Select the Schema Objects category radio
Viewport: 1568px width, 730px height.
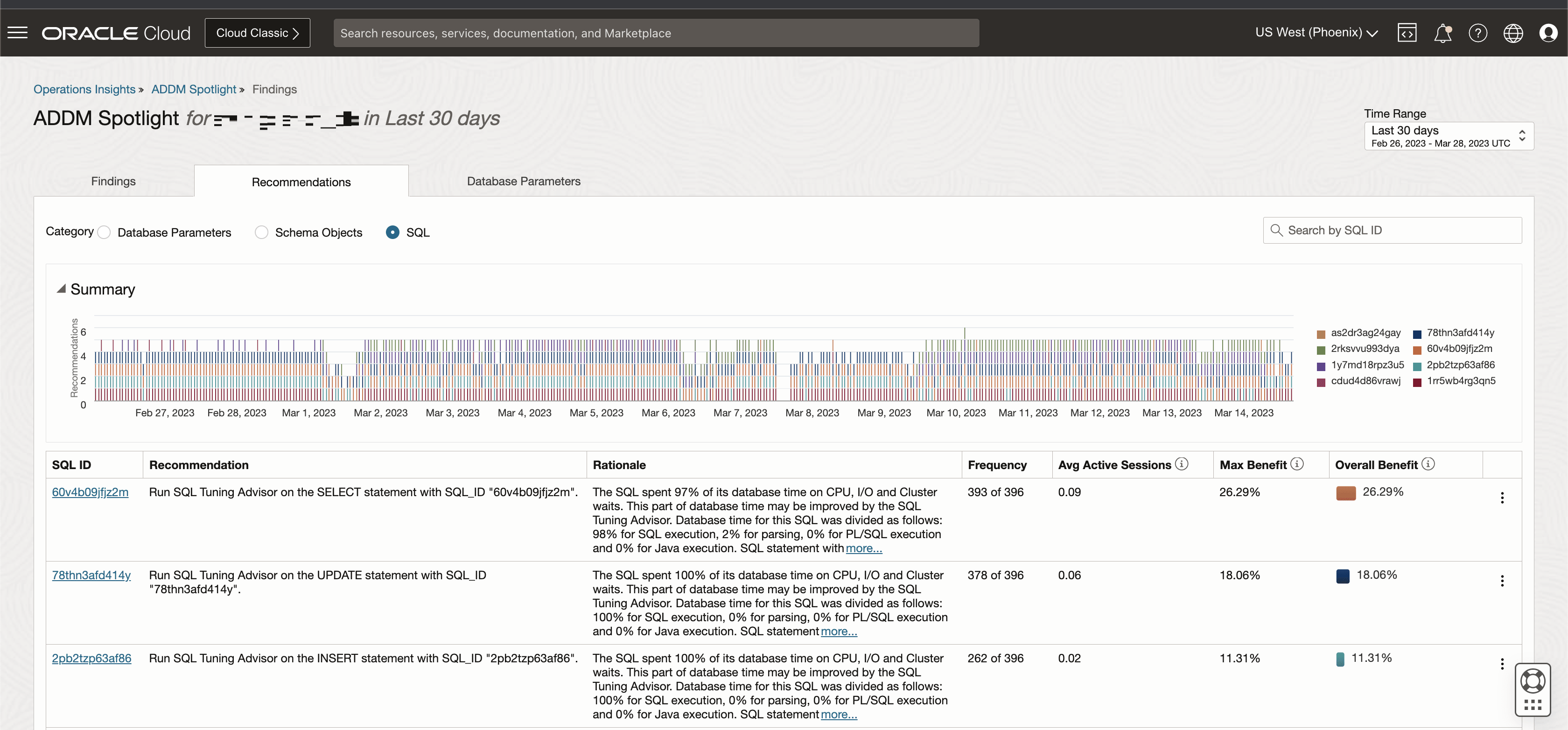261,232
